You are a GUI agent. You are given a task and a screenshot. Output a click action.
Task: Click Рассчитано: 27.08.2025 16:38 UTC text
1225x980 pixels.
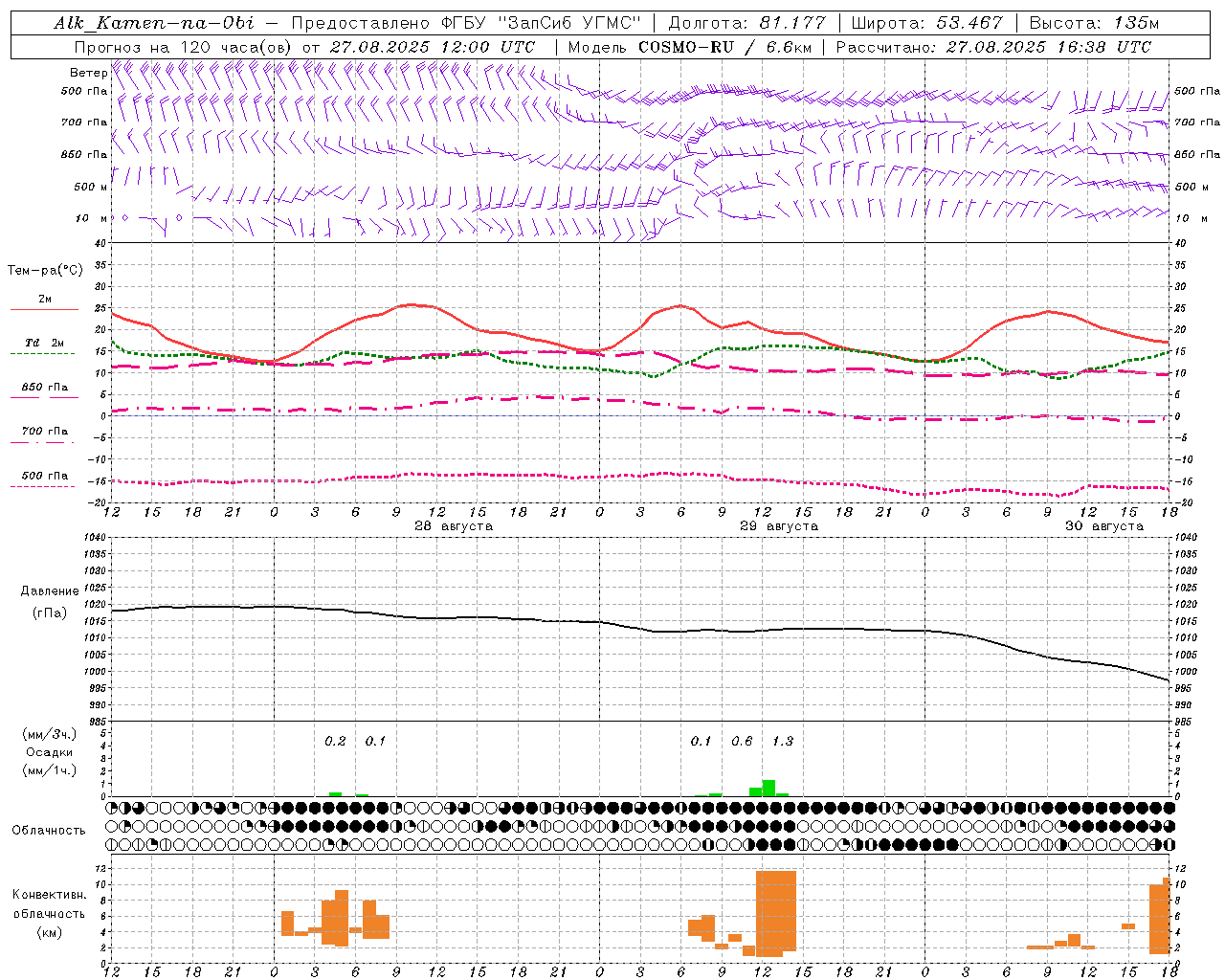click(993, 46)
